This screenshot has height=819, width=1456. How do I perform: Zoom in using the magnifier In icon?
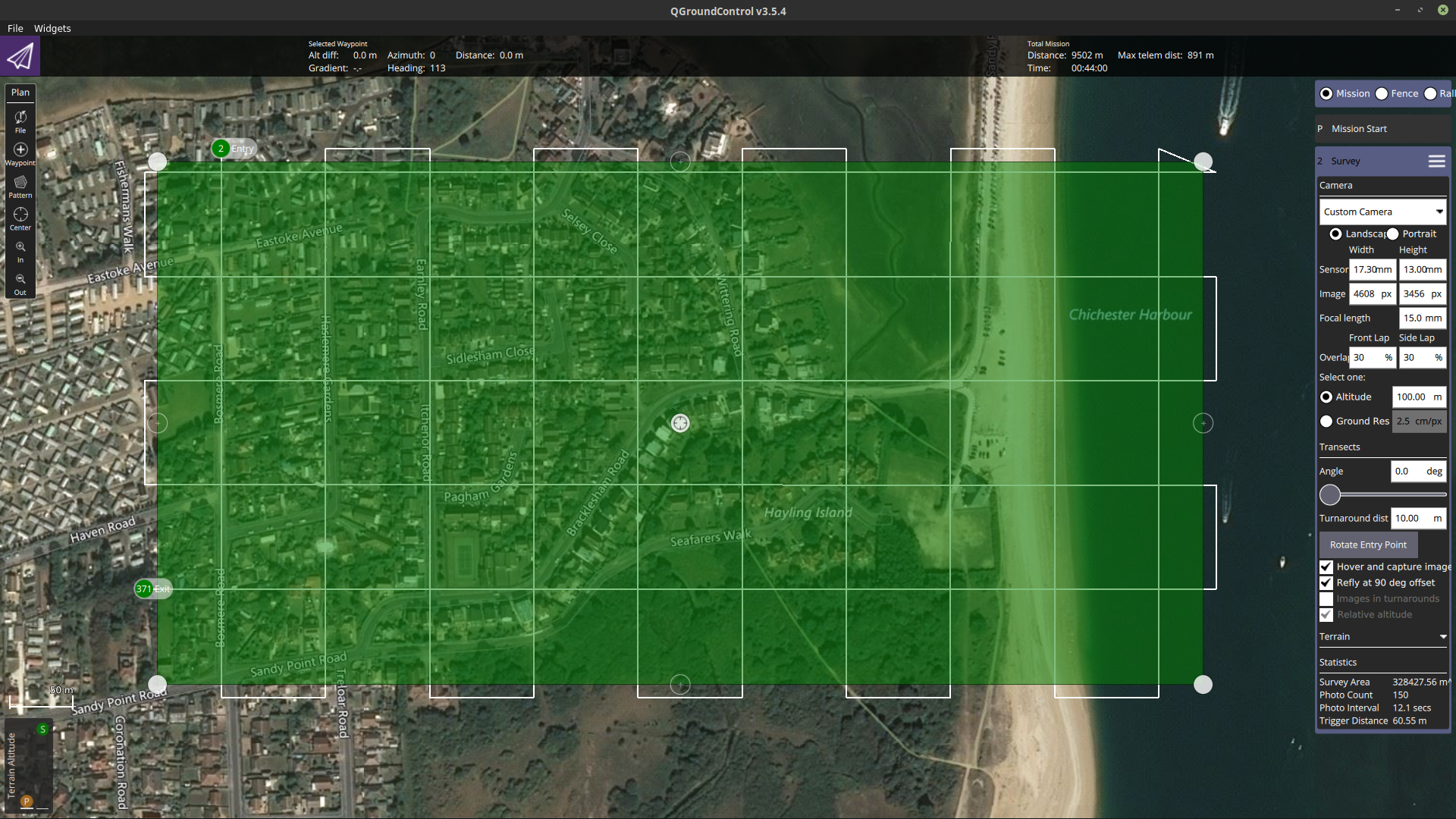coord(20,247)
